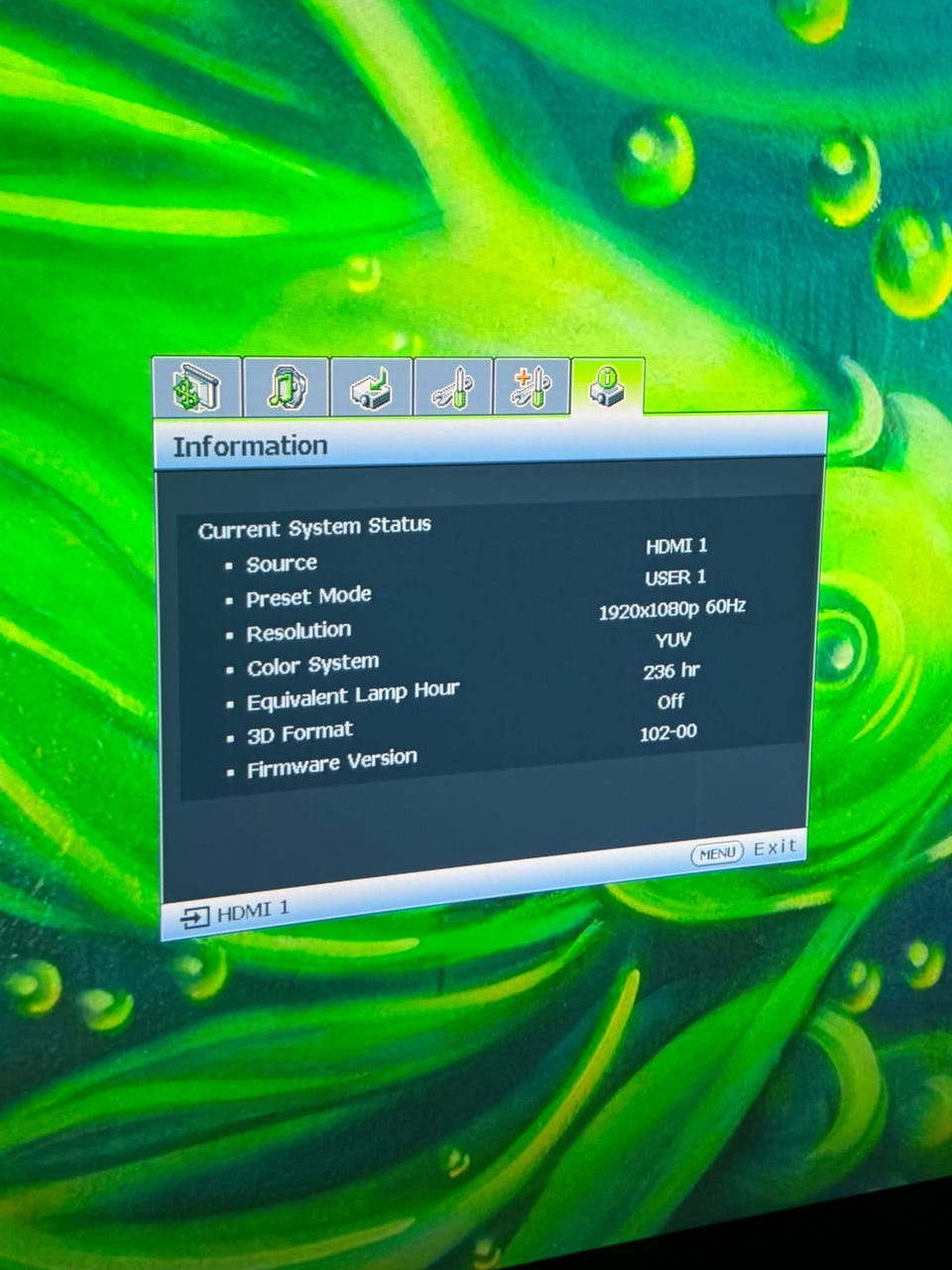Click the 102-00 firmware version value

pos(668,732)
